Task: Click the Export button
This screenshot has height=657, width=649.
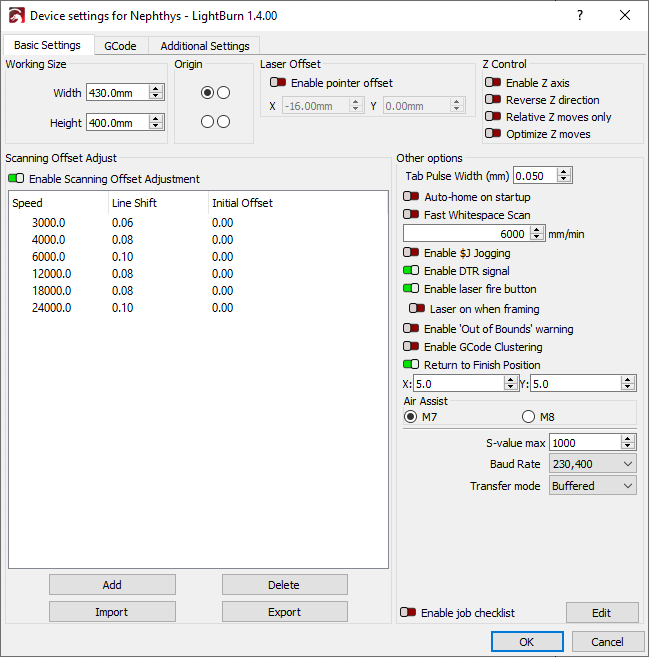Action: pyautogui.click(x=284, y=612)
